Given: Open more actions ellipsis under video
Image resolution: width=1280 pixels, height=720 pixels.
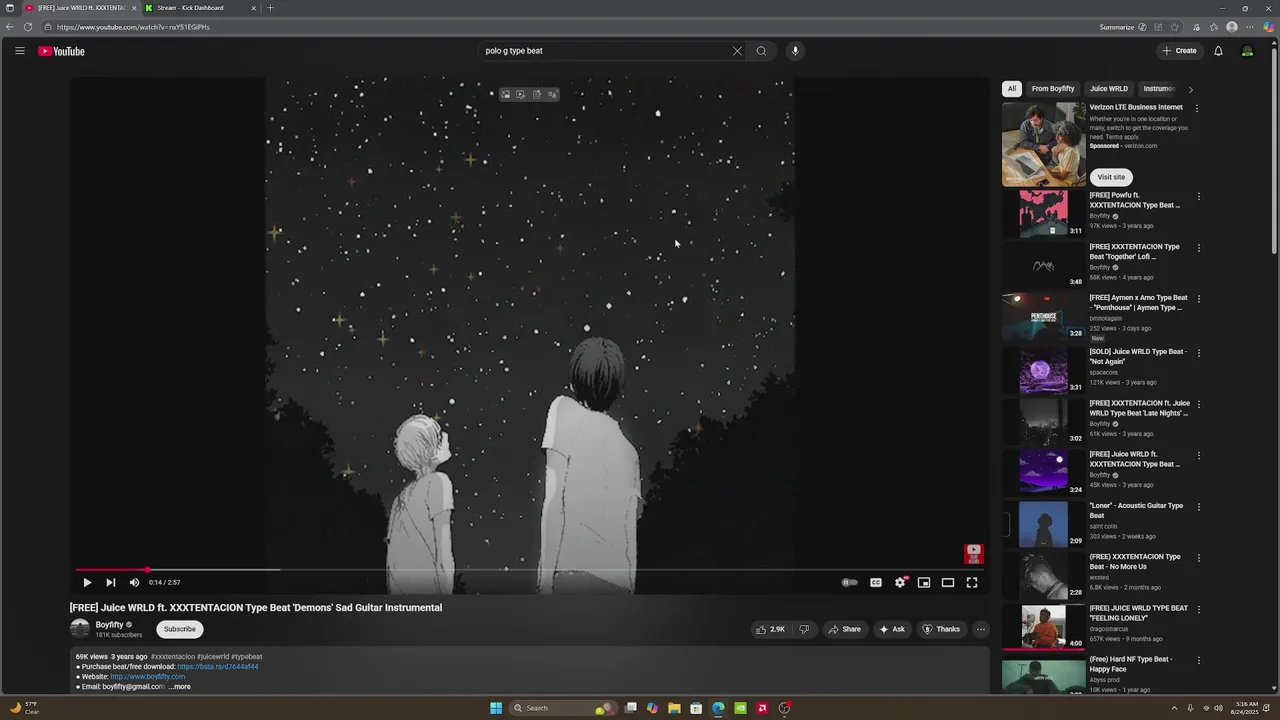Looking at the screenshot, I should pos(981,629).
